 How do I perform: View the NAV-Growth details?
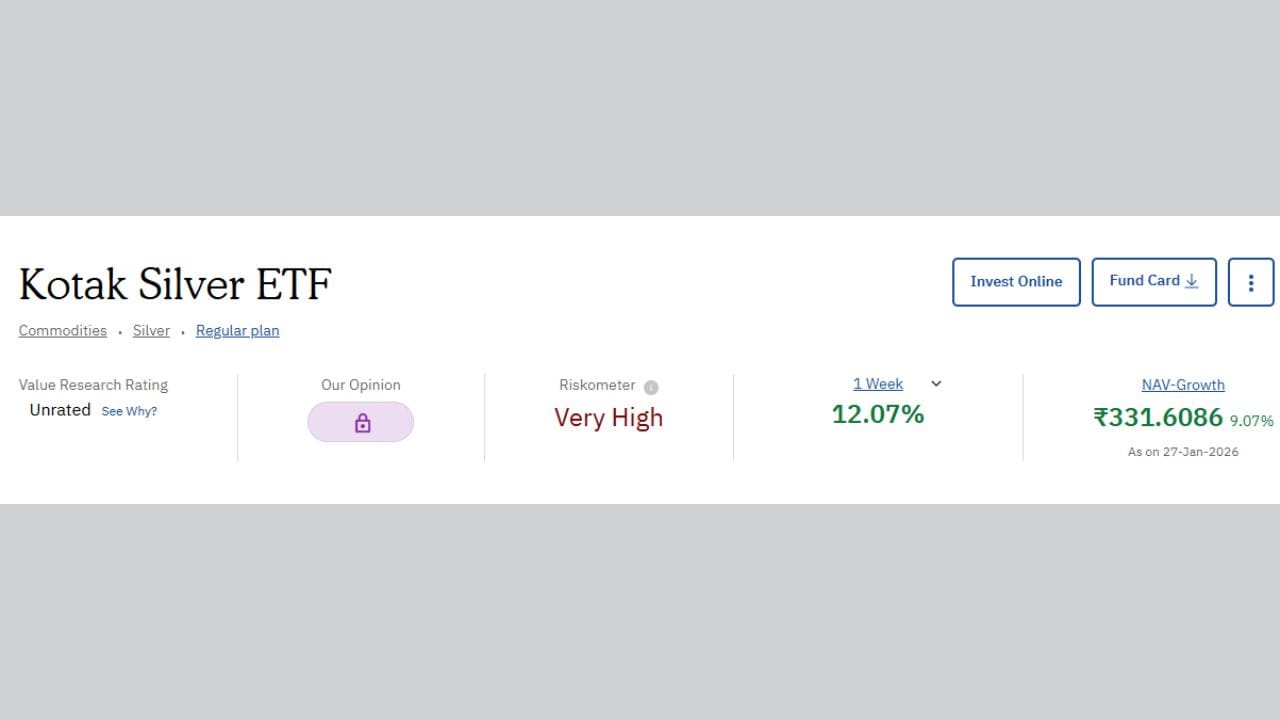click(x=1183, y=385)
